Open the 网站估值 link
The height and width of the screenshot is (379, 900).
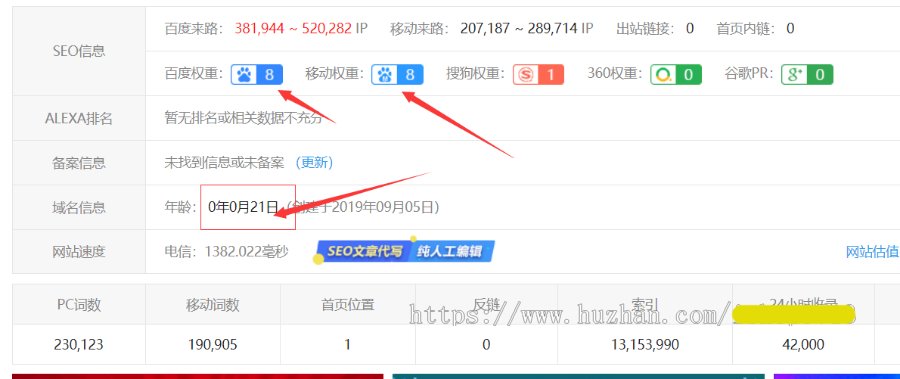872,252
